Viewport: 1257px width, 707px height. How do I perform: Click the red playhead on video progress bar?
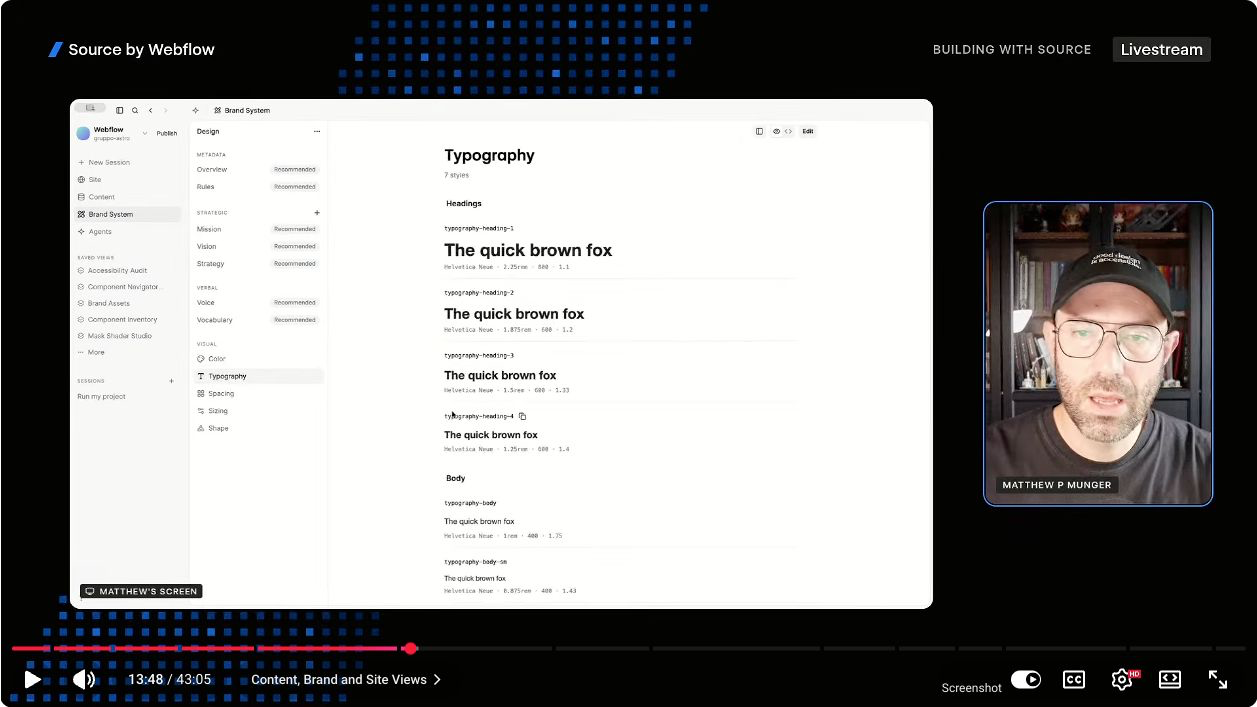[410, 648]
